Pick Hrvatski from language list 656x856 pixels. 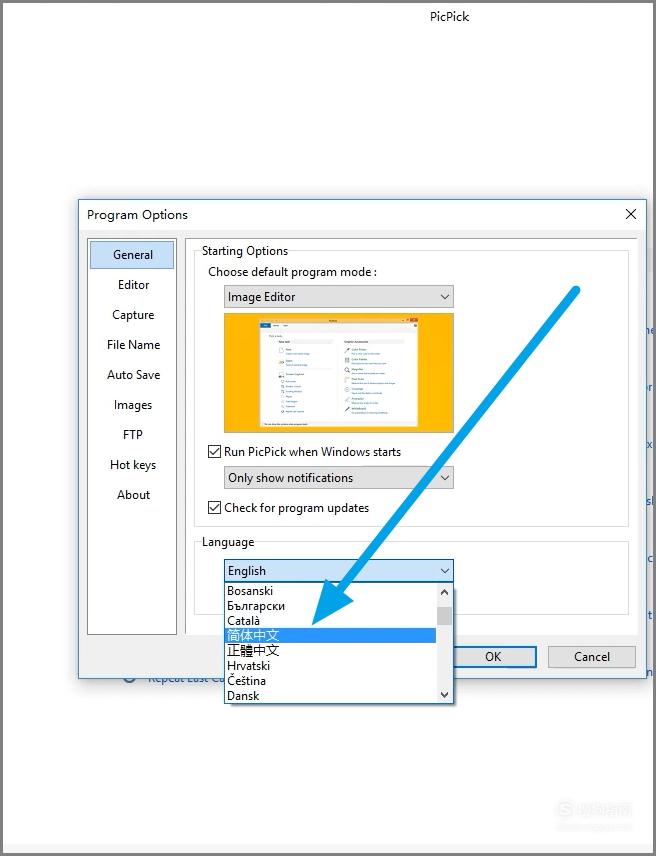331,665
